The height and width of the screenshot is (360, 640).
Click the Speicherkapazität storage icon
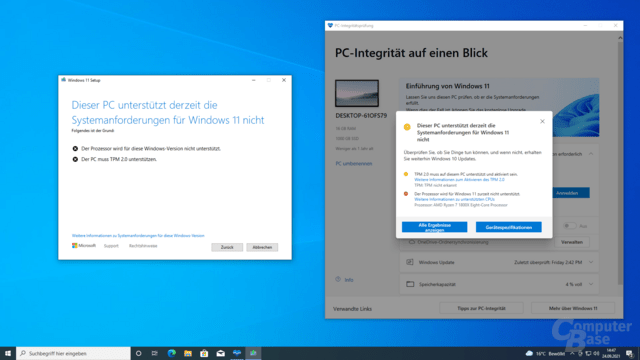coord(410,284)
